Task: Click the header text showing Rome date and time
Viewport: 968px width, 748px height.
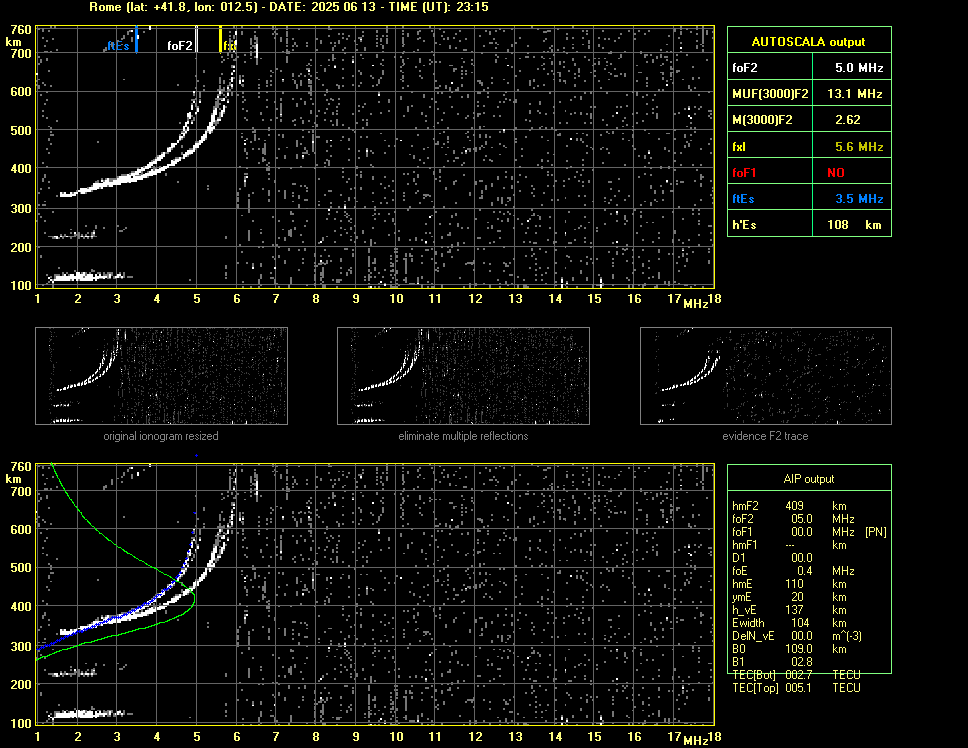Action: 288,7
